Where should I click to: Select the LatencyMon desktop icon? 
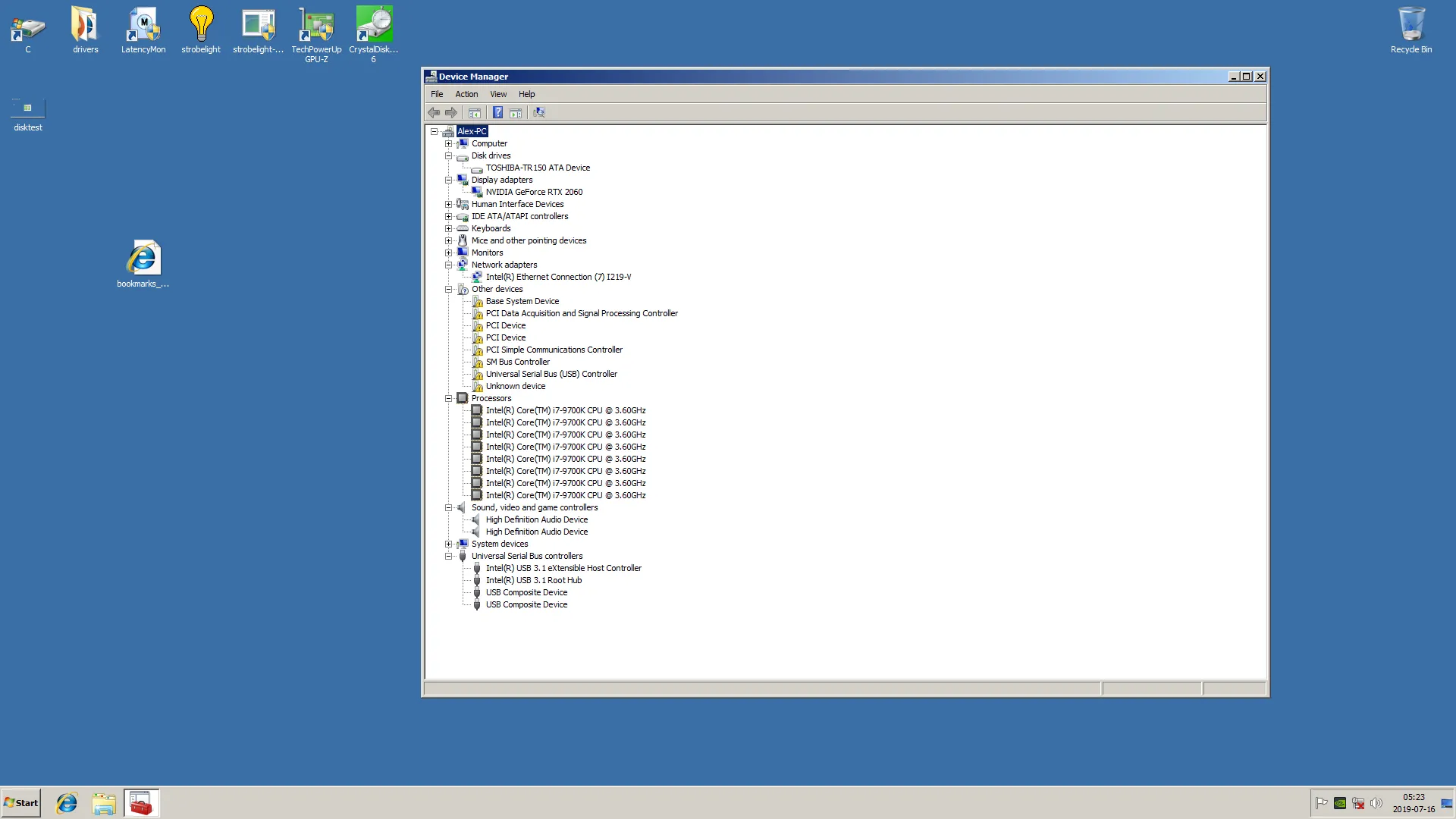(143, 26)
